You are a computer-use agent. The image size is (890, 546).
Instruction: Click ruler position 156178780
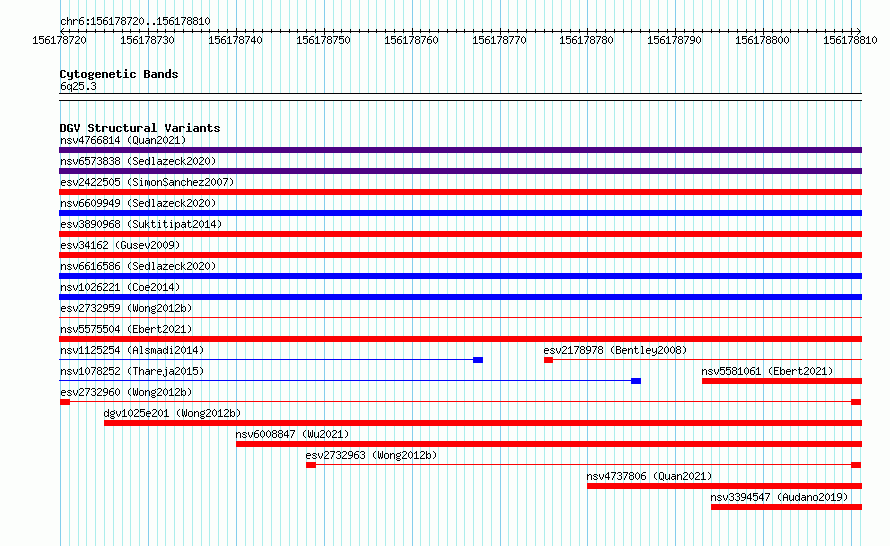pos(586,40)
